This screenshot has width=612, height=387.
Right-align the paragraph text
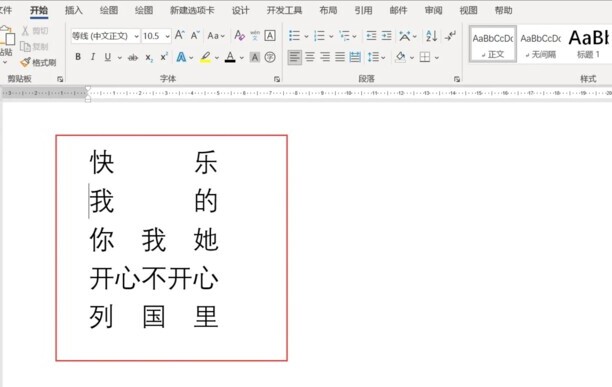coord(325,57)
